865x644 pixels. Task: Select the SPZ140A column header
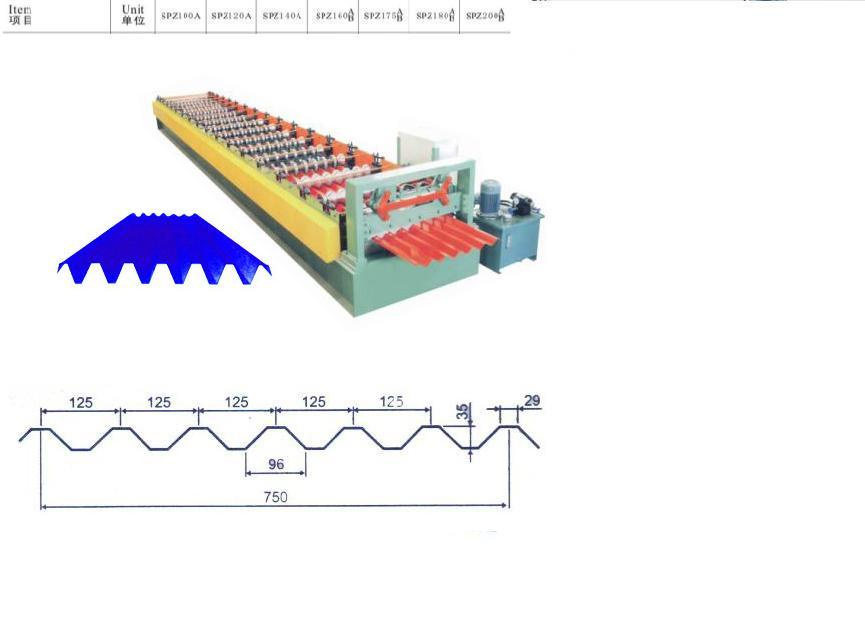point(282,16)
